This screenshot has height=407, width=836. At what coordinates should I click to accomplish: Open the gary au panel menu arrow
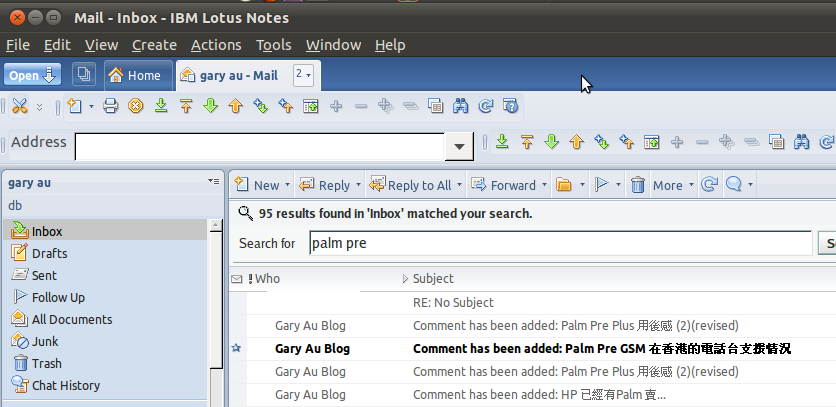tap(213, 182)
